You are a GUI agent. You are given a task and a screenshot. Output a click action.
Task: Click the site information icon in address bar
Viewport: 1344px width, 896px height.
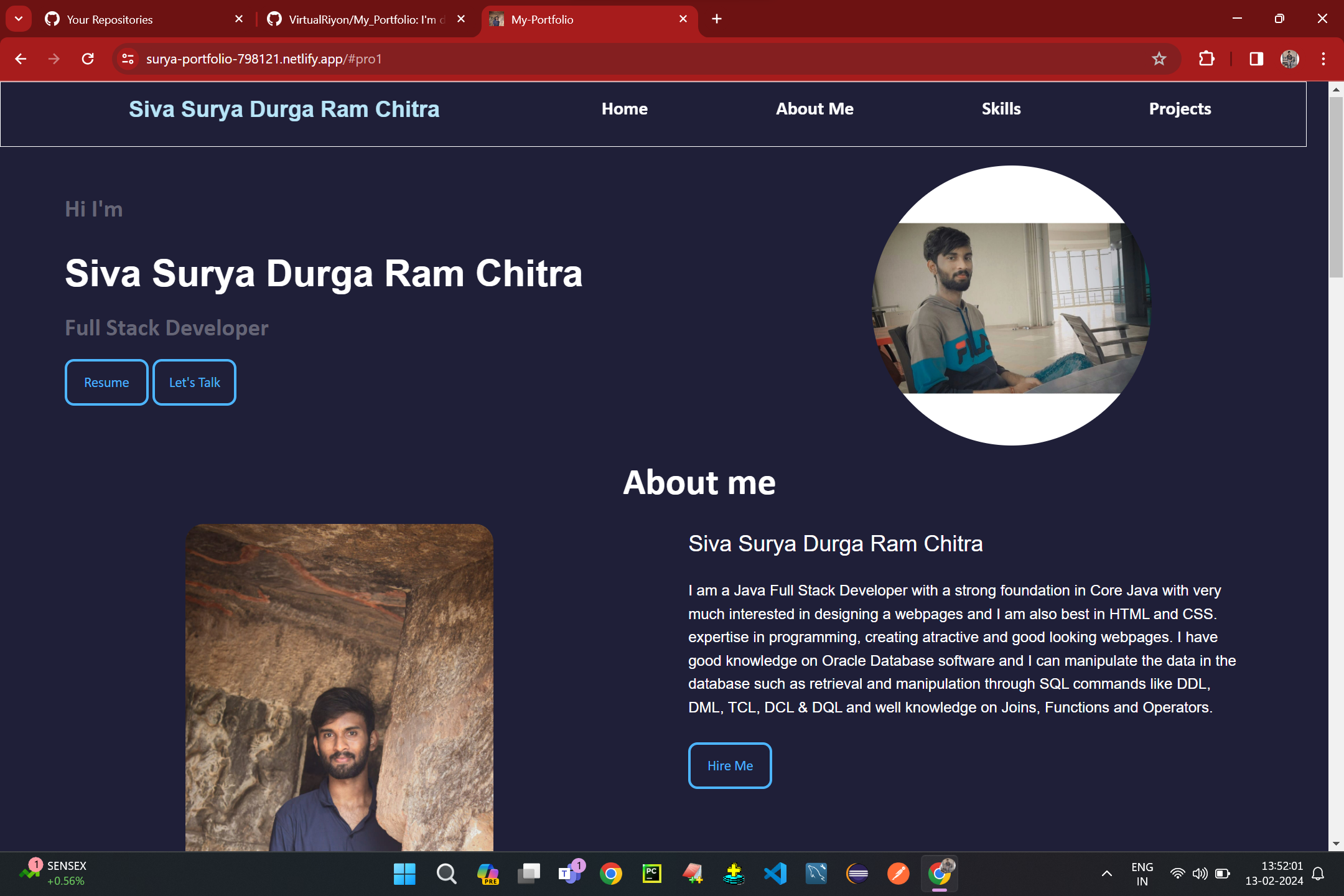[128, 58]
